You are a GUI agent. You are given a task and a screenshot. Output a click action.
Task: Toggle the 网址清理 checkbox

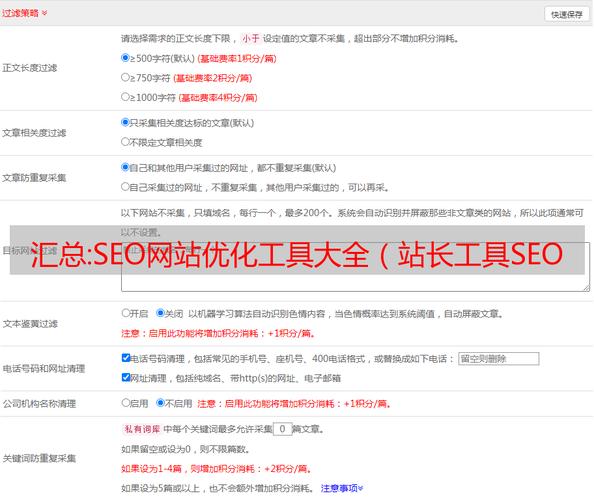coord(126,377)
